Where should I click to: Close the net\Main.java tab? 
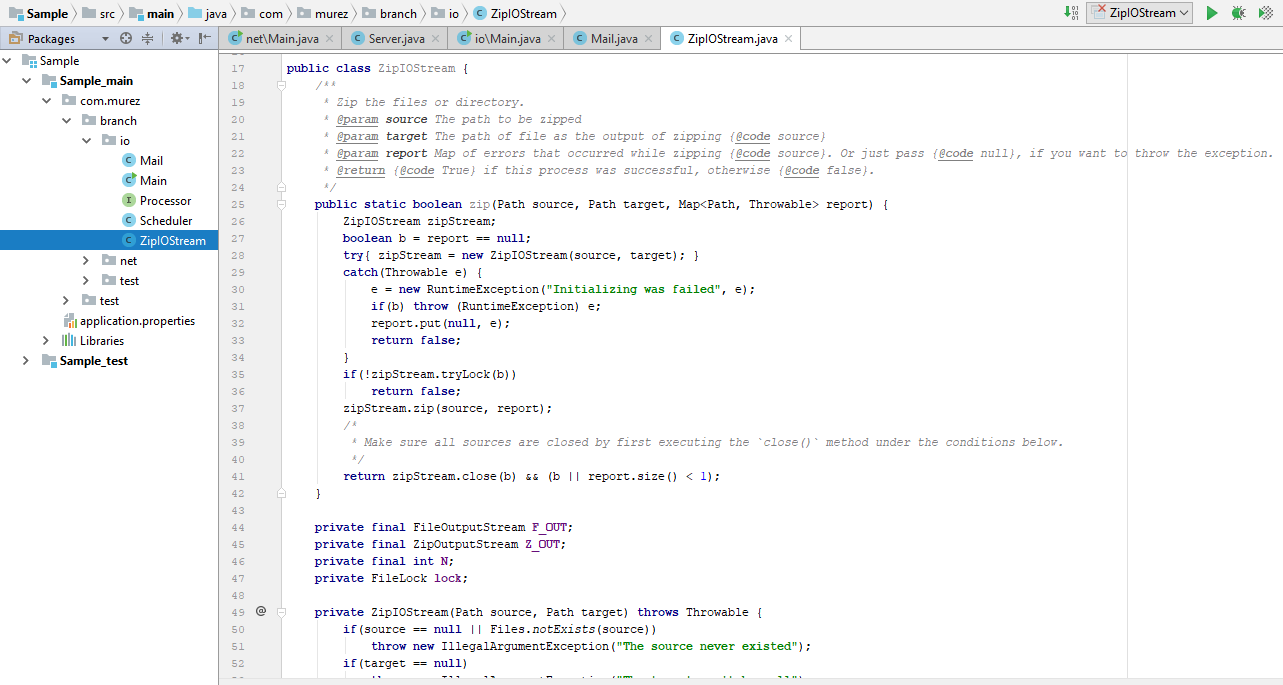tap(331, 39)
